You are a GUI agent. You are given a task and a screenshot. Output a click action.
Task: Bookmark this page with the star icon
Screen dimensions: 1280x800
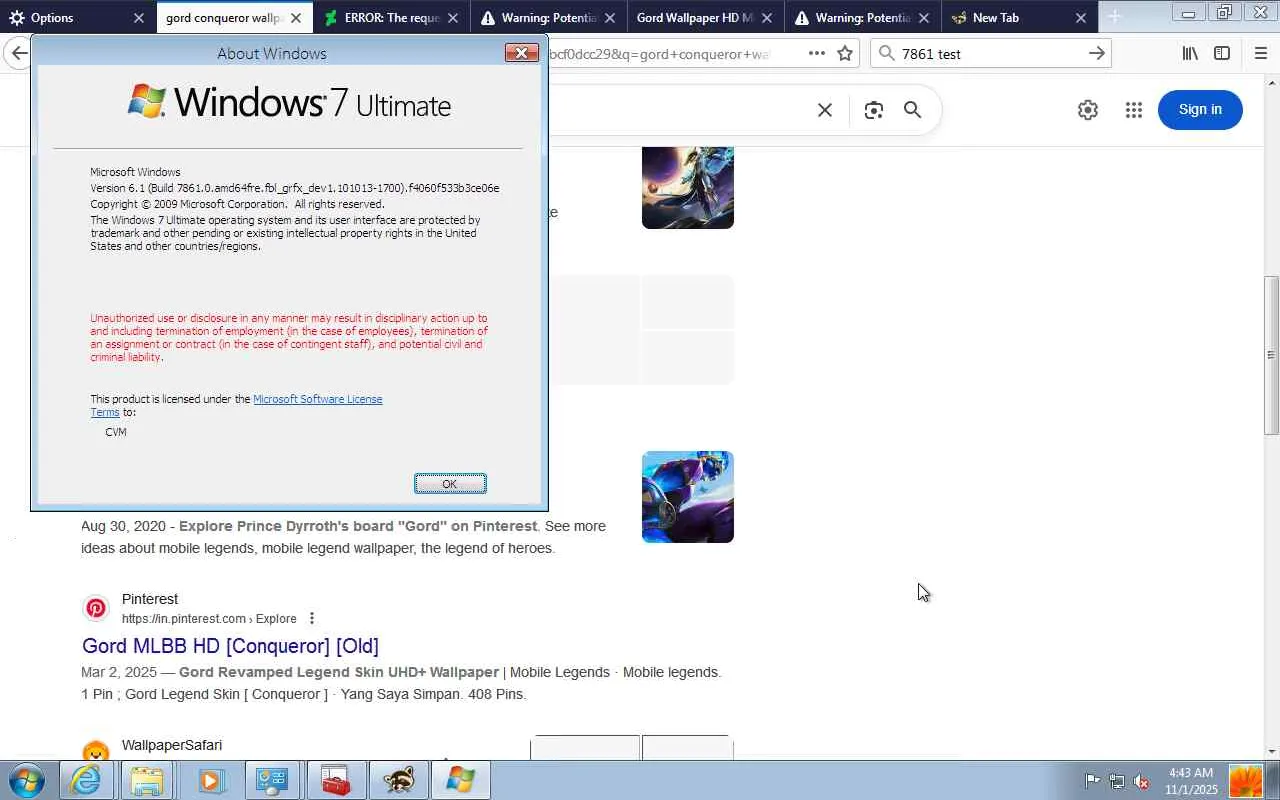(845, 53)
